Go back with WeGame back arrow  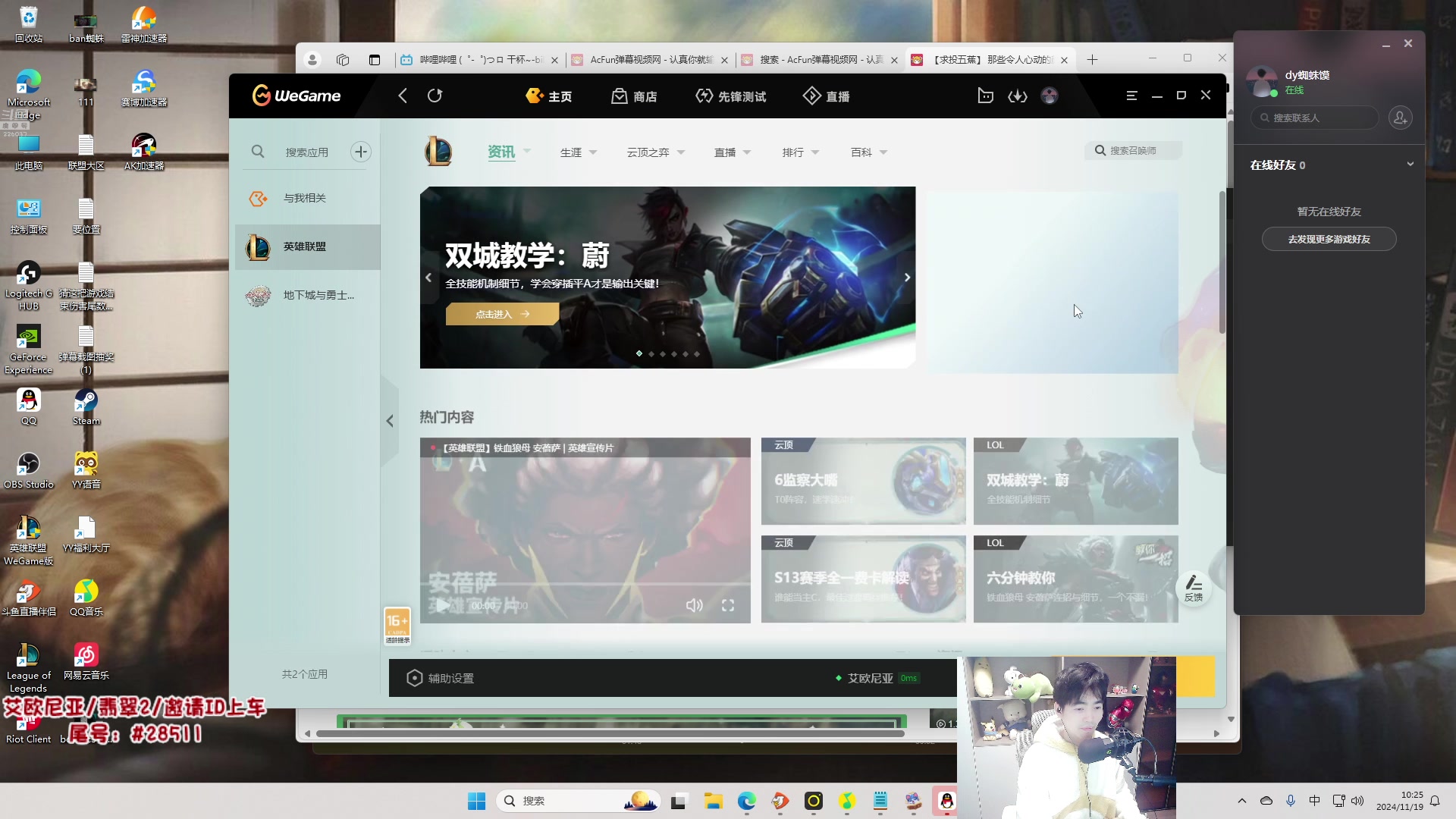[403, 96]
